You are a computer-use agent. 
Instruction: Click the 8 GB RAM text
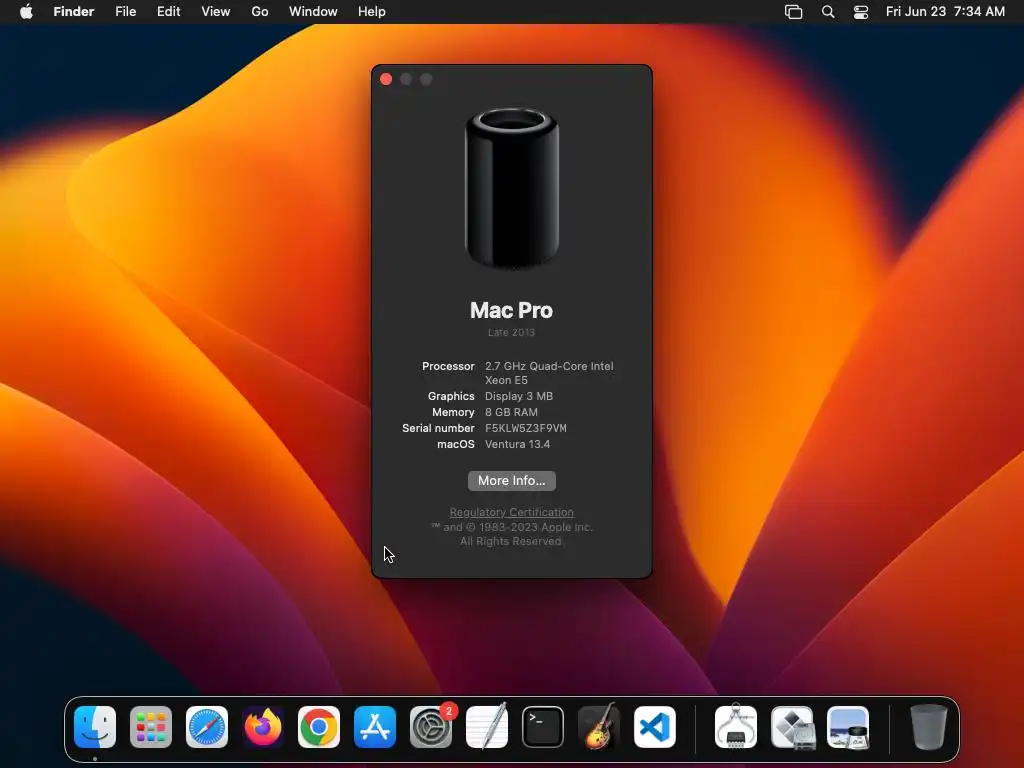pos(511,412)
